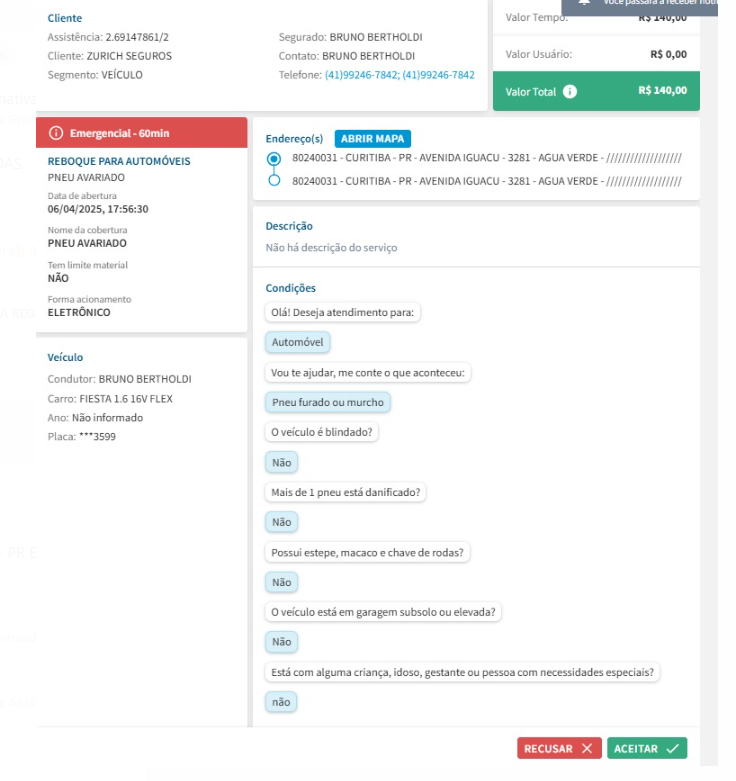Click the green Valor Total bar
Screen dimensions: 736x781
click(x=596, y=91)
